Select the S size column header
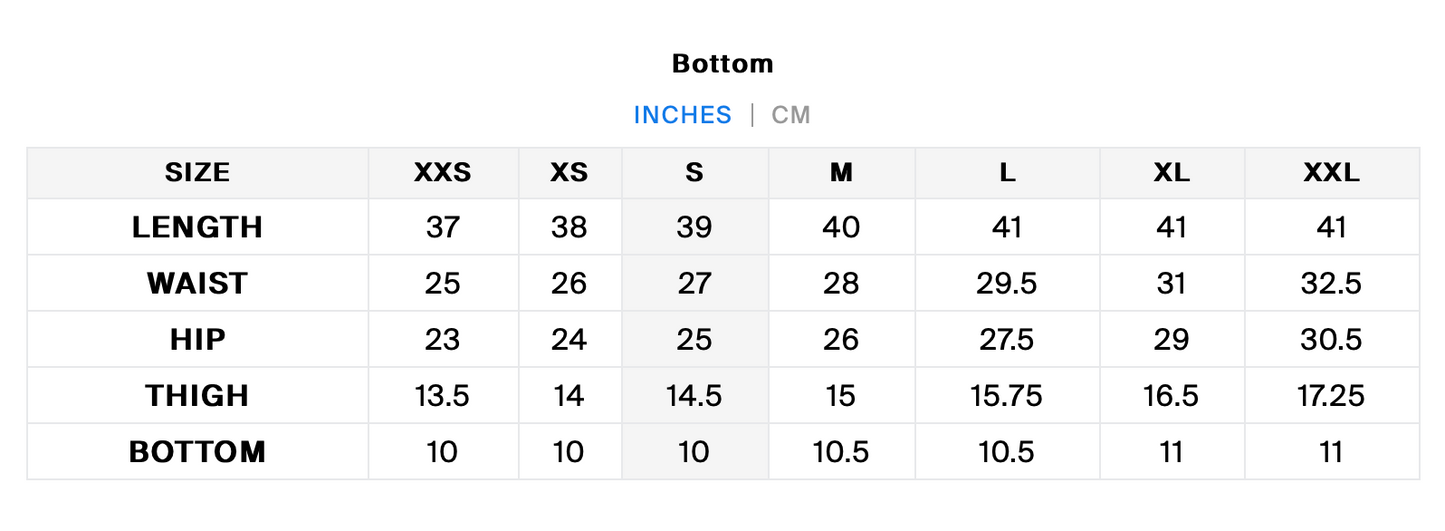This screenshot has height=531, width=1445. coord(695,173)
